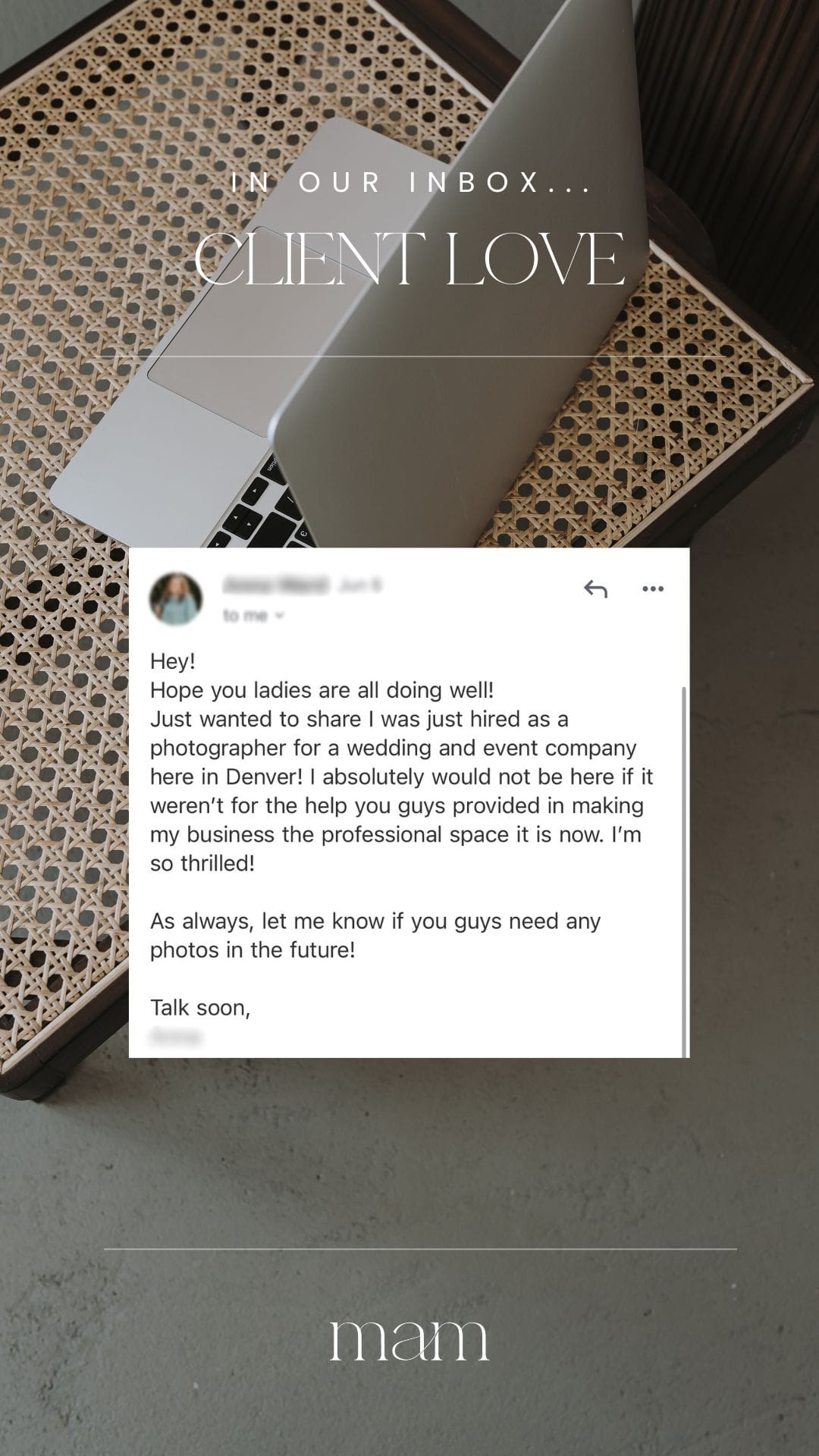Click the blurred date next to sender name
Screen dimensions: 819x1456
360,585
